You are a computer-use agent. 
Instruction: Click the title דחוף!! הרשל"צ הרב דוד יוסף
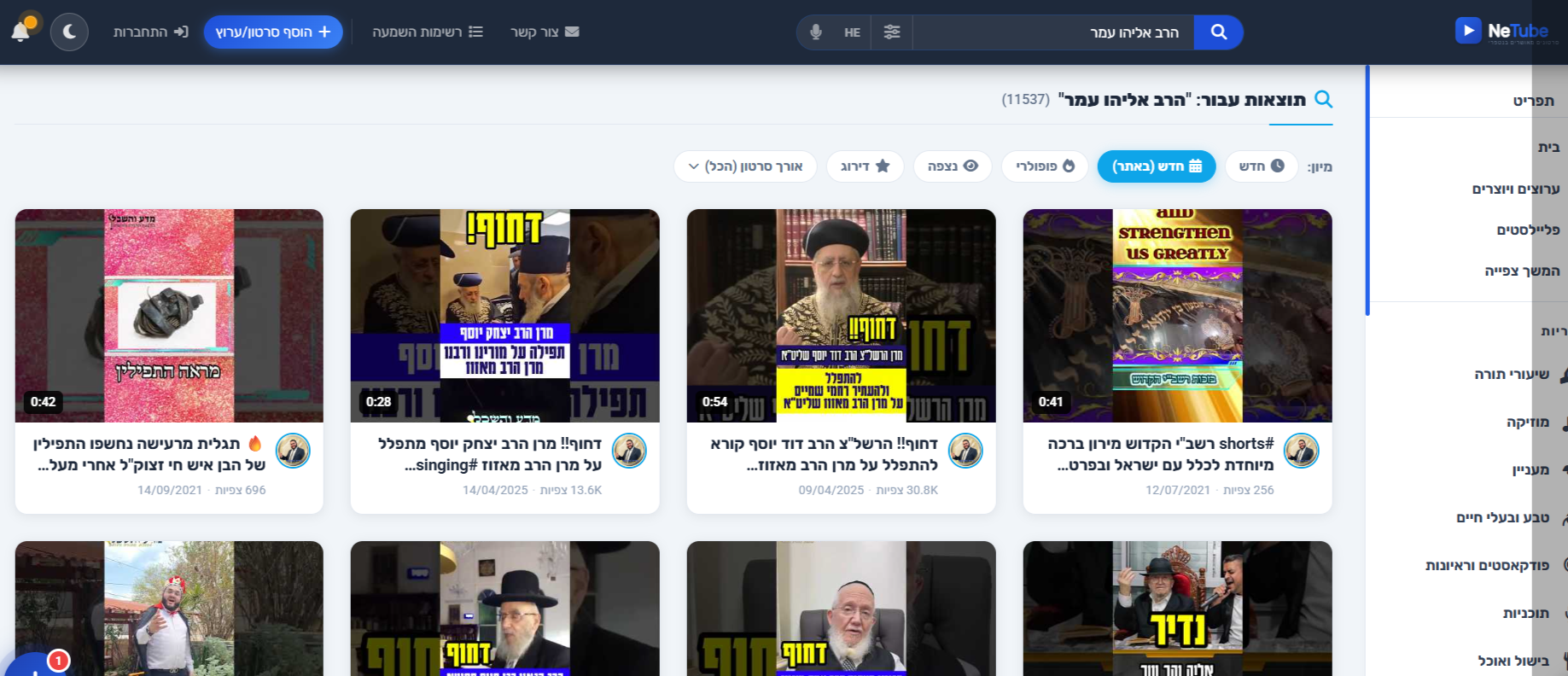tap(825, 454)
